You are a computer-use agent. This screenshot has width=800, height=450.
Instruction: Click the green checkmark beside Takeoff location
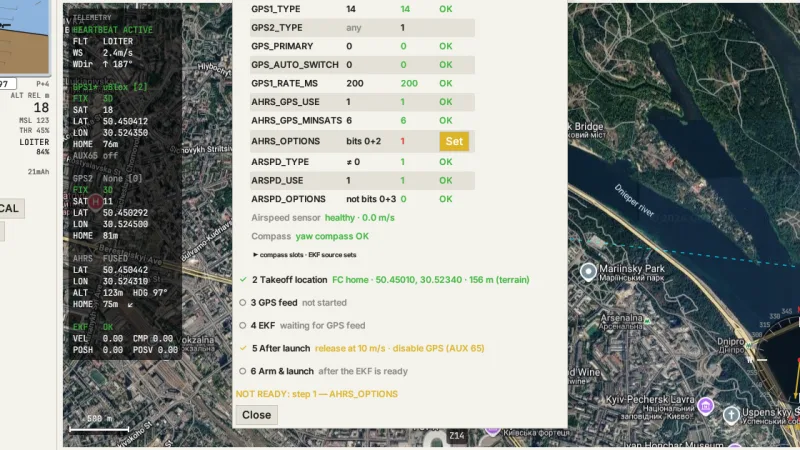click(243, 280)
